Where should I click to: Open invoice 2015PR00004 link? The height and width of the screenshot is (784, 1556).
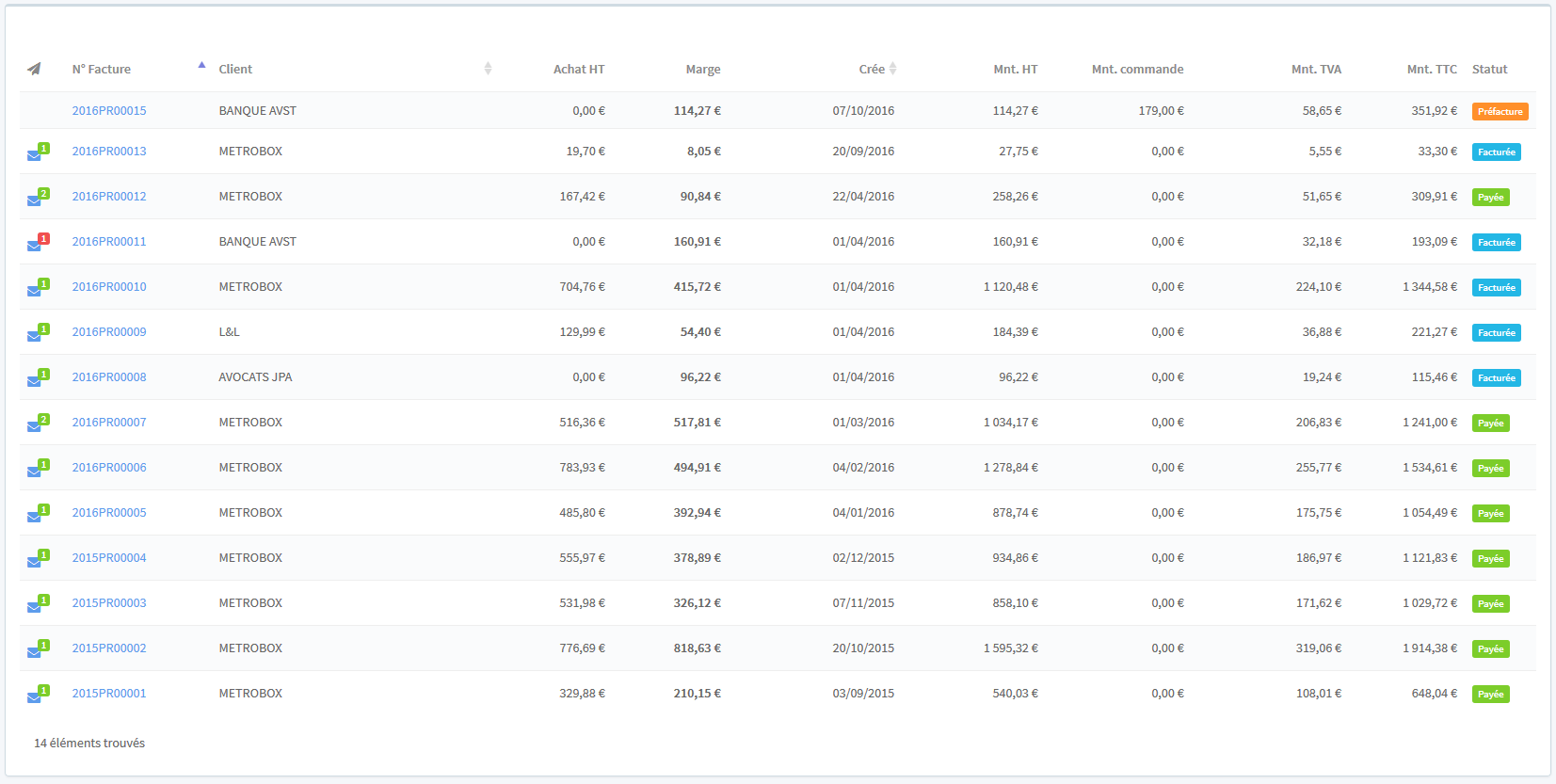point(109,557)
